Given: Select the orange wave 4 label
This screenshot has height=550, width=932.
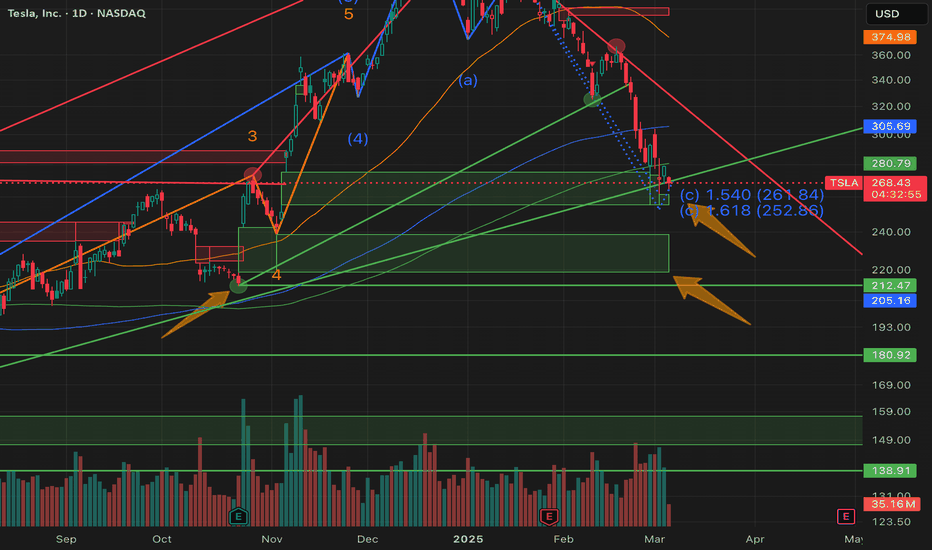Looking at the screenshot, I should click(276, 275).
